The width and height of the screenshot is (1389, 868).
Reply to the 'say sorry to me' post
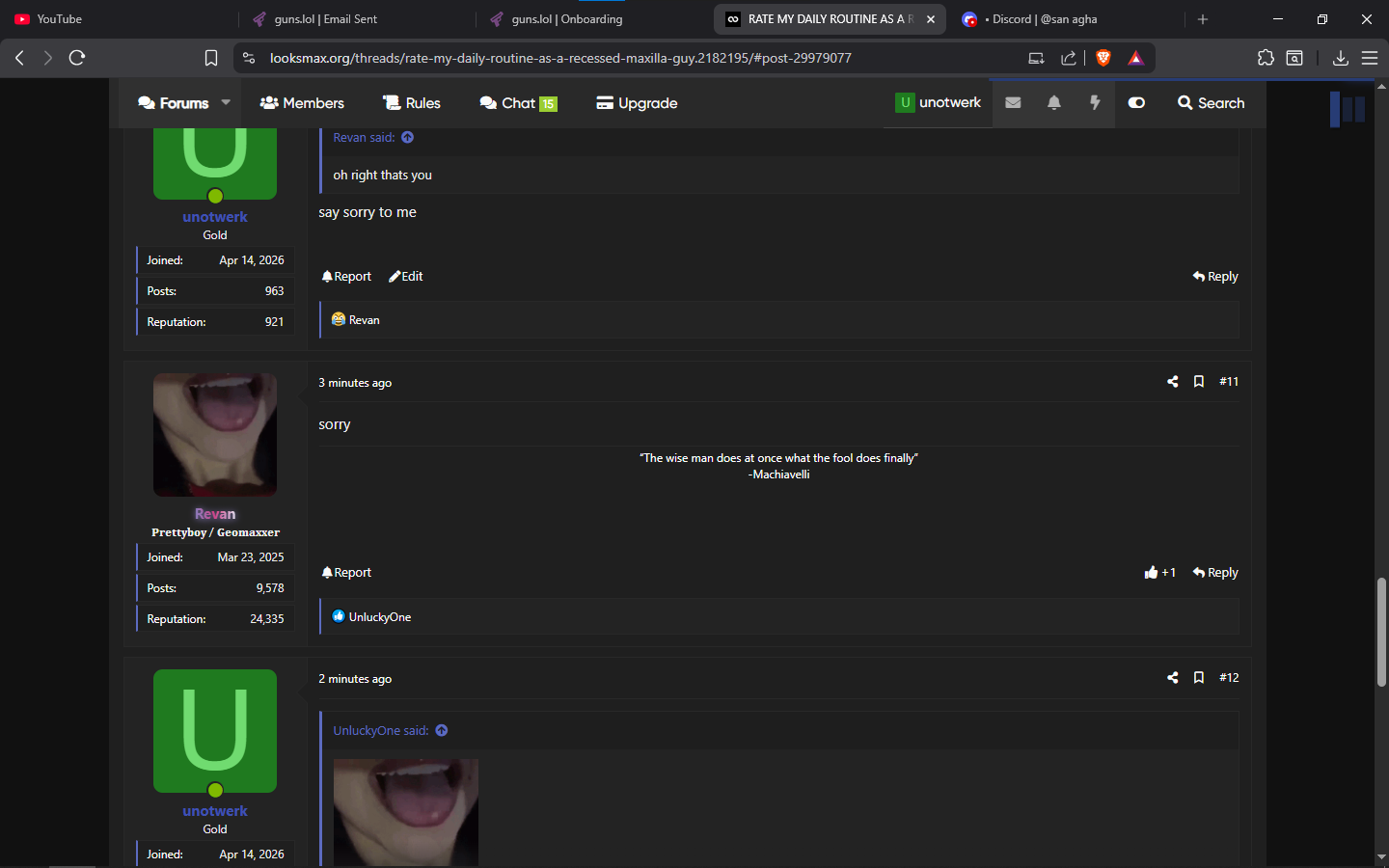(x=1215, y=276)
